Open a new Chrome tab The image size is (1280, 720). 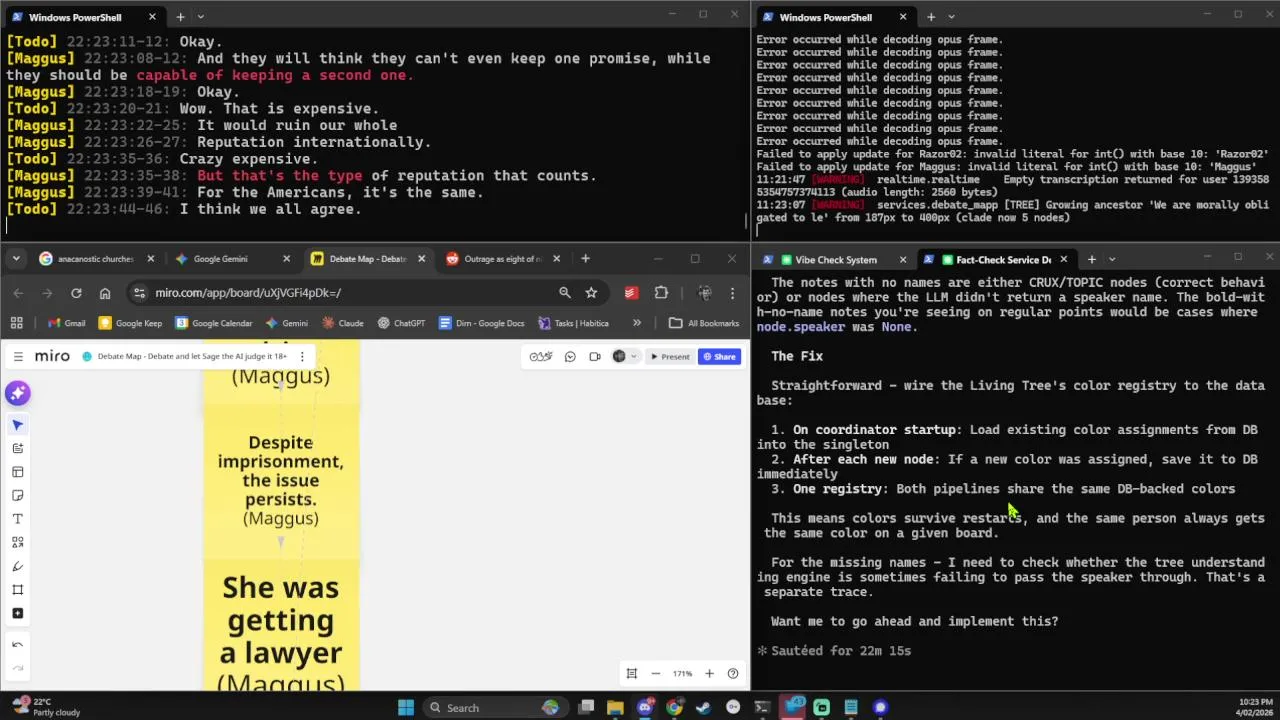[585, 259]
